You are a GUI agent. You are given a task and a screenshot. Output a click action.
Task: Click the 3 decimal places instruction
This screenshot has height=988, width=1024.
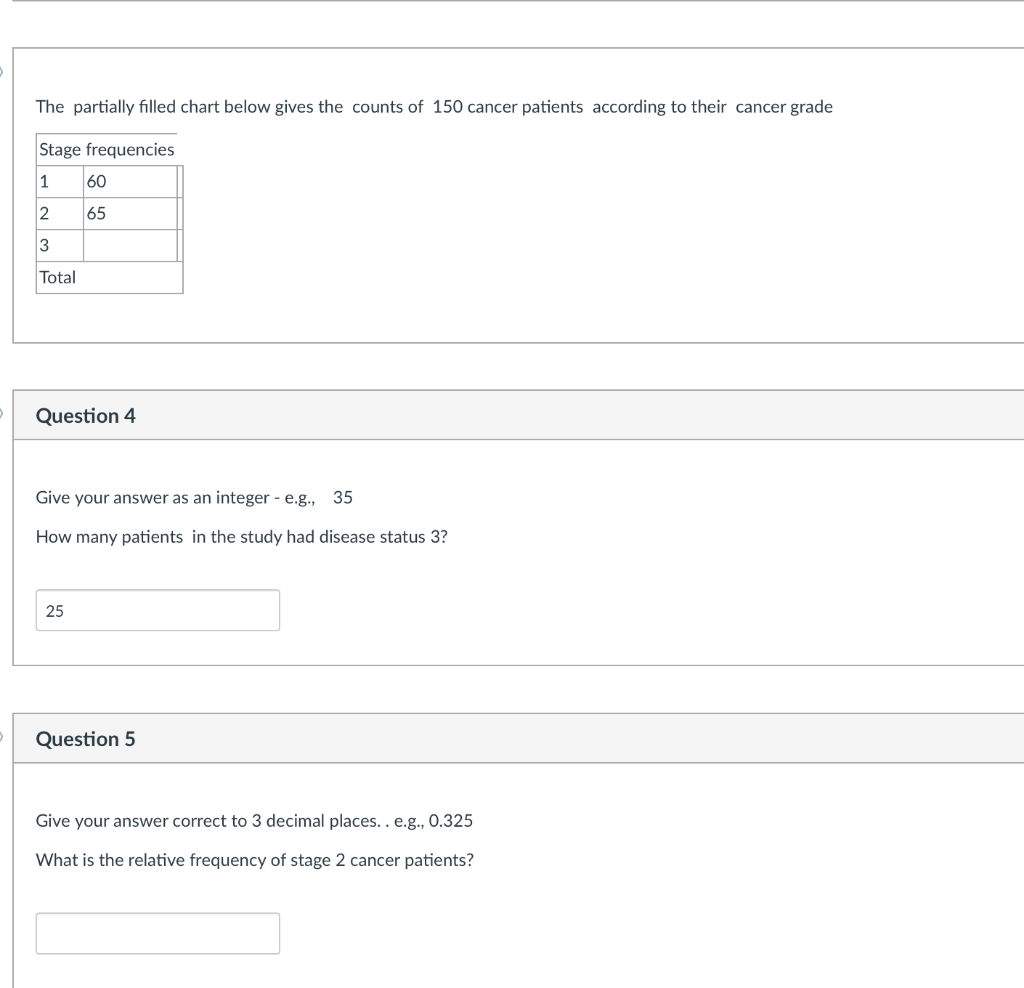[x=254, y=821]
